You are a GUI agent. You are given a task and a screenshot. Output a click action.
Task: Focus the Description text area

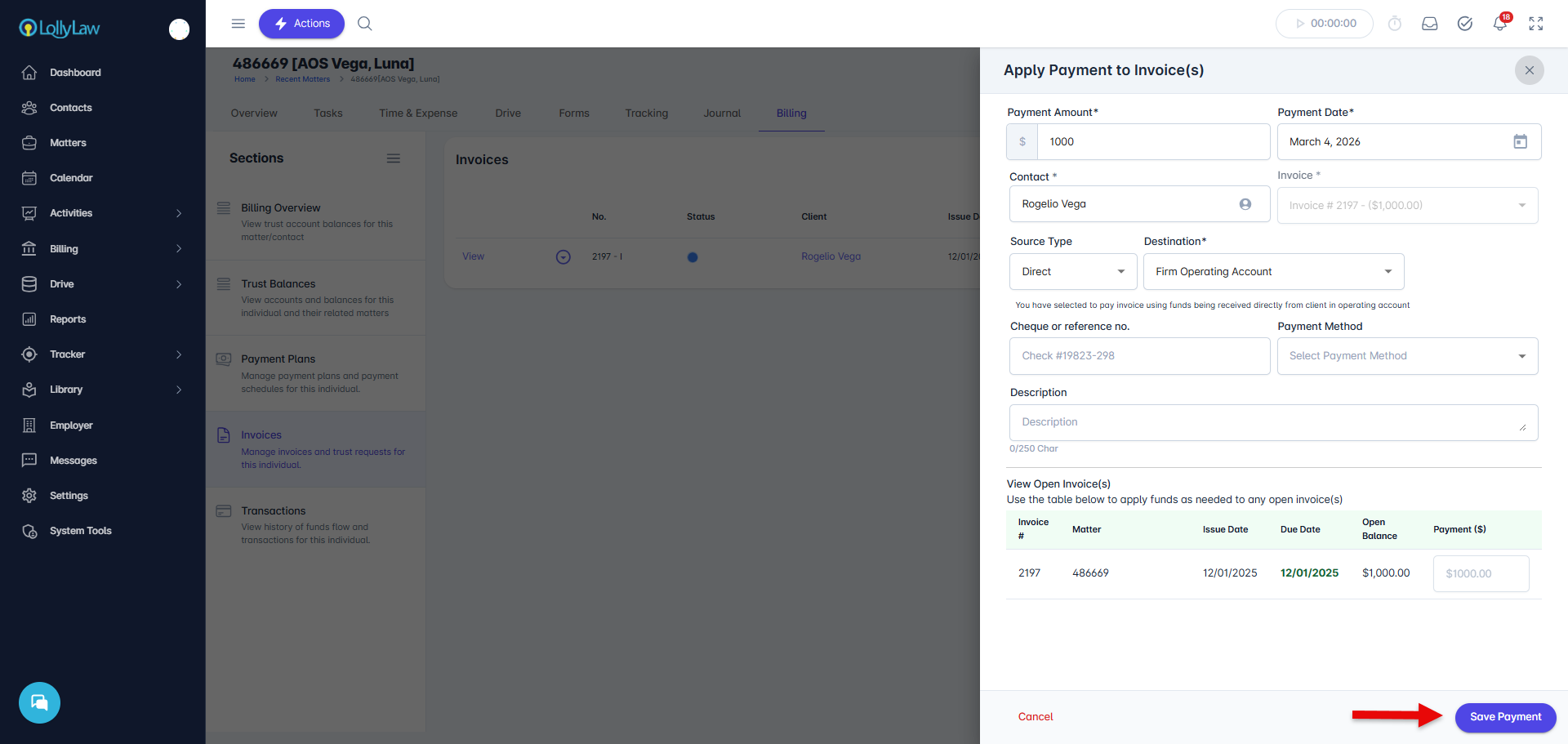pos(1274,423)
